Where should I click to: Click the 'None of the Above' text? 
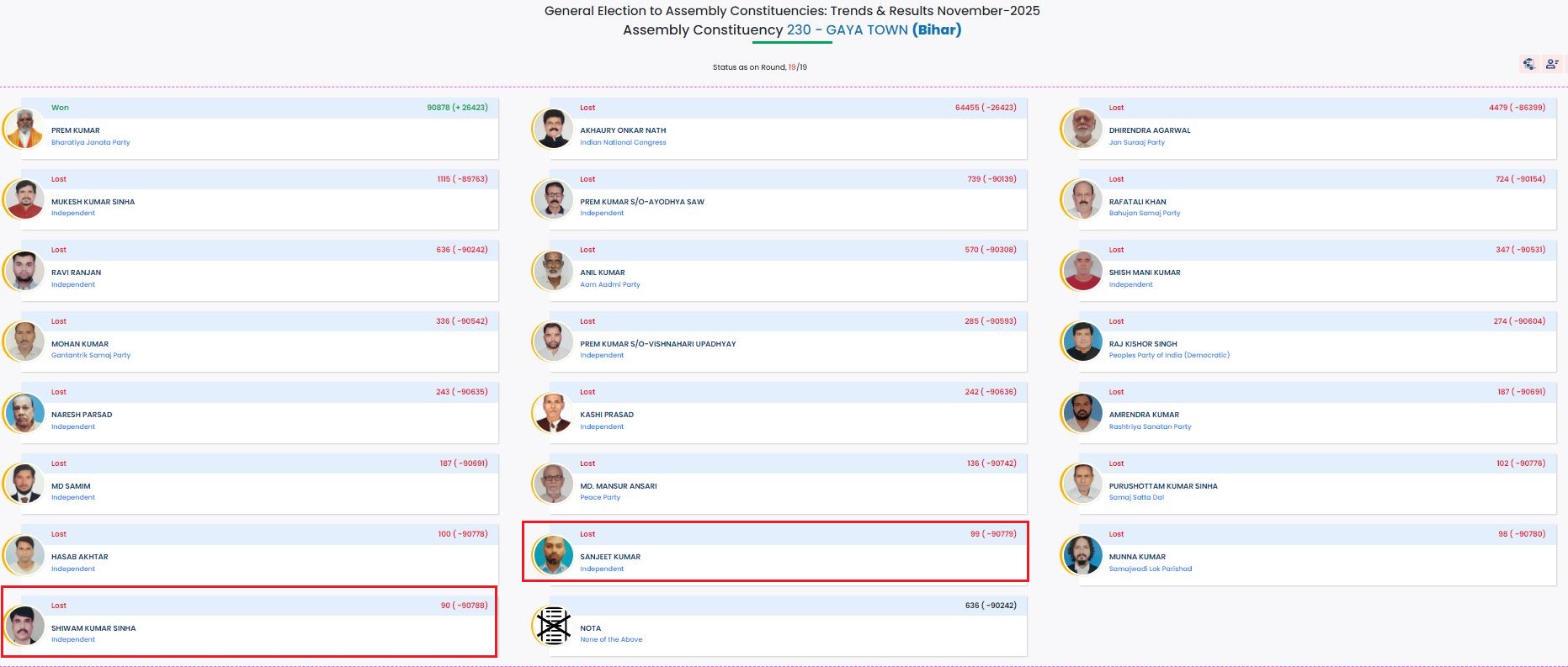[x=610, y=639]
